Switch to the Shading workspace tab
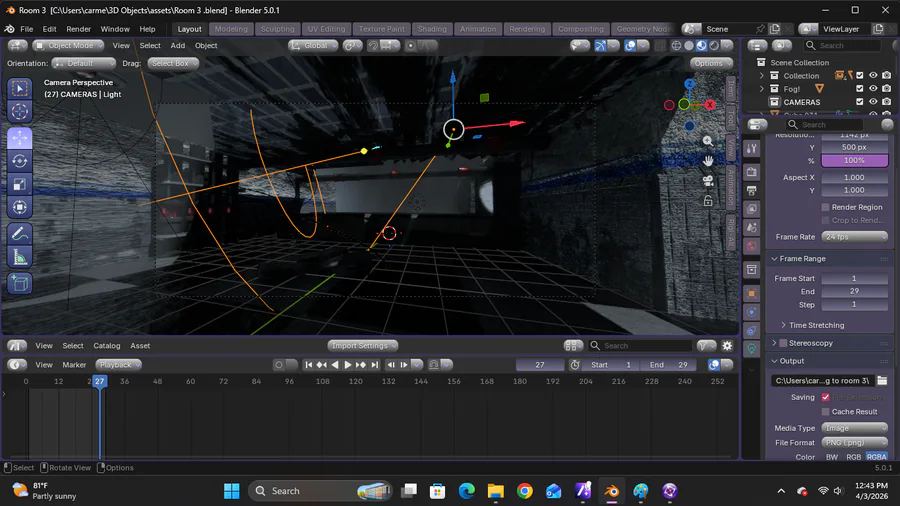The width and height of the screenshot is (900, 506). click(432, 29)
